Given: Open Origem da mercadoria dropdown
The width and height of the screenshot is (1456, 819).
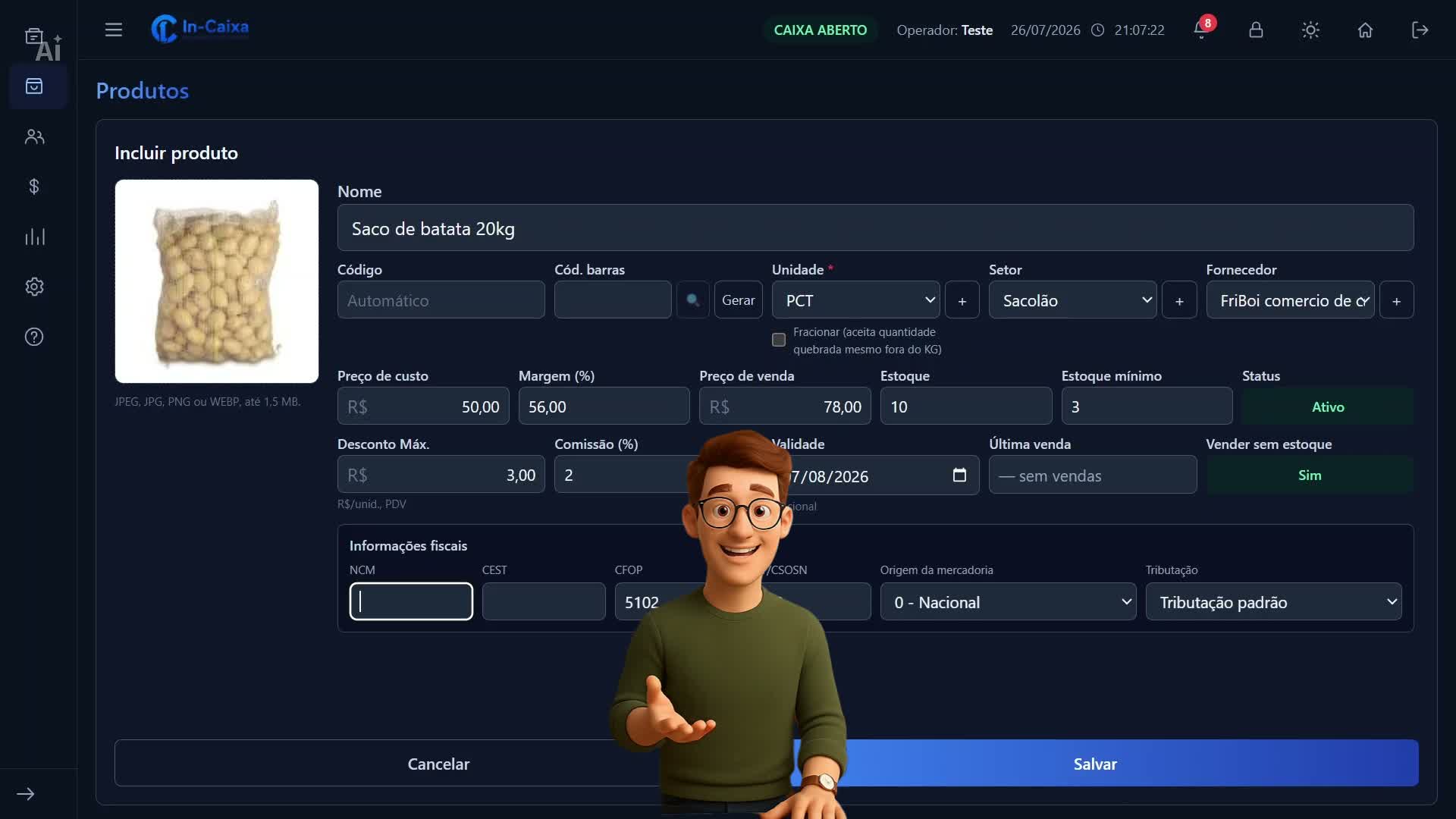Looking at the screenshot, I should [1008, 602].
